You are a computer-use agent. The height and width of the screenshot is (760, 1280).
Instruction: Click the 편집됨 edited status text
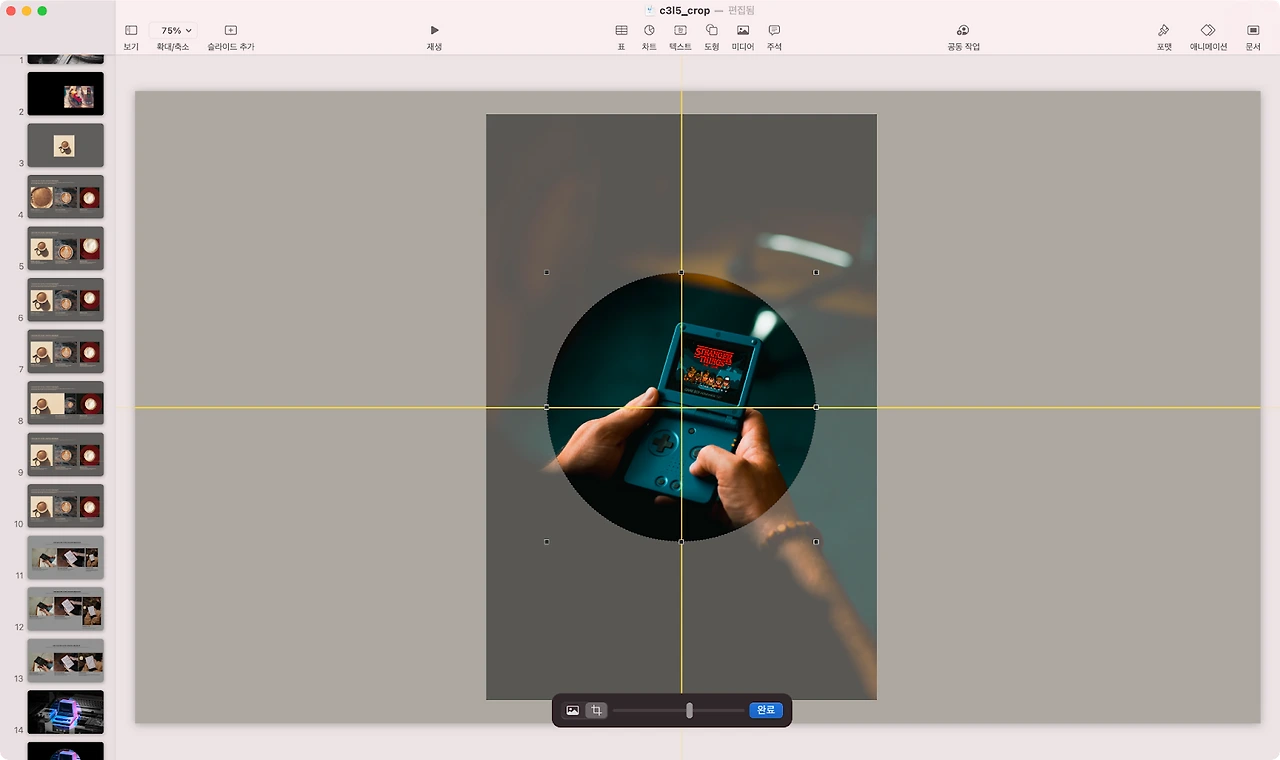pos(741,10)
